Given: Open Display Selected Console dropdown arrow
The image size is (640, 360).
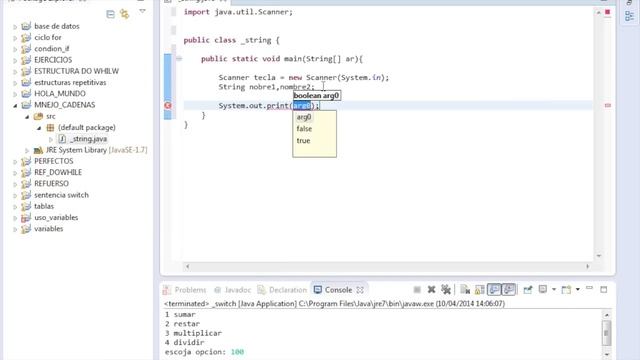Looking at the screenshot, I should (x=554, y=290).
